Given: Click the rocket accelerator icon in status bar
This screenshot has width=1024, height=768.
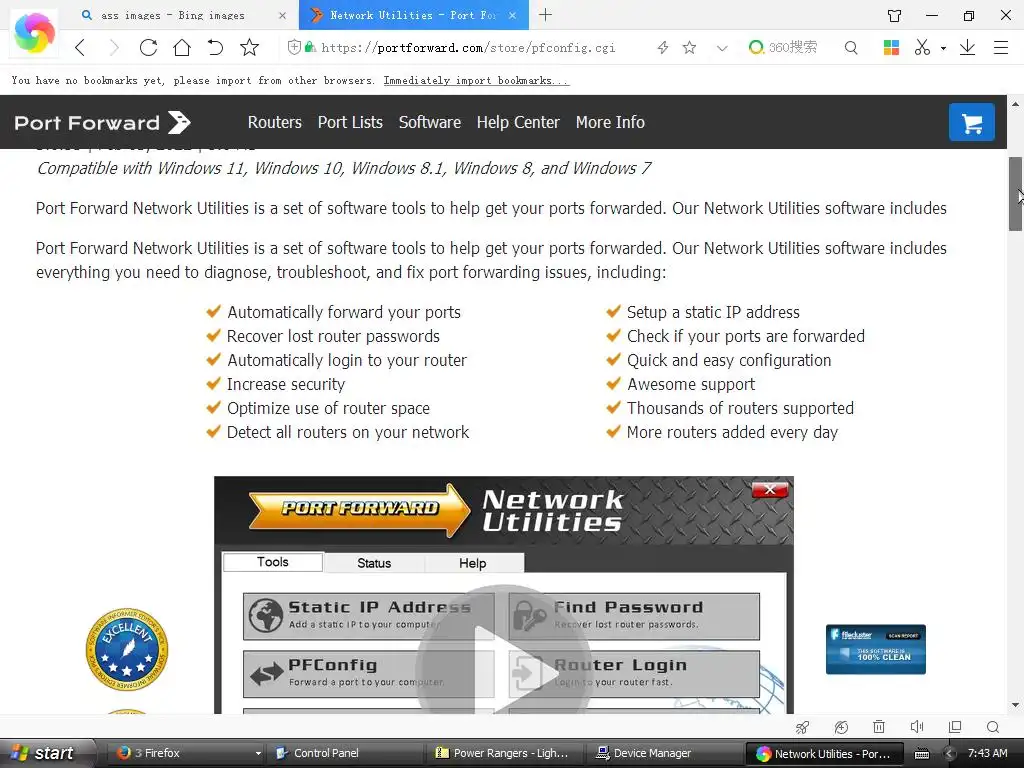Looking at the screenshot, I should click(x=803, y=727).
